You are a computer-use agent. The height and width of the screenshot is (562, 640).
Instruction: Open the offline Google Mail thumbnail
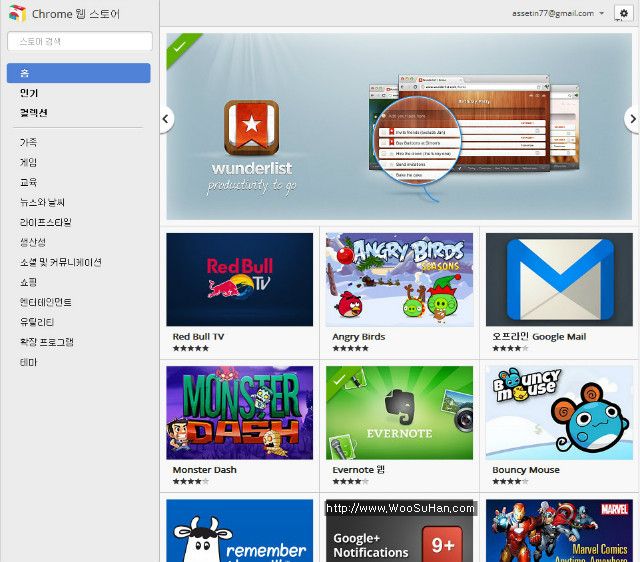(x=559, y=280)
